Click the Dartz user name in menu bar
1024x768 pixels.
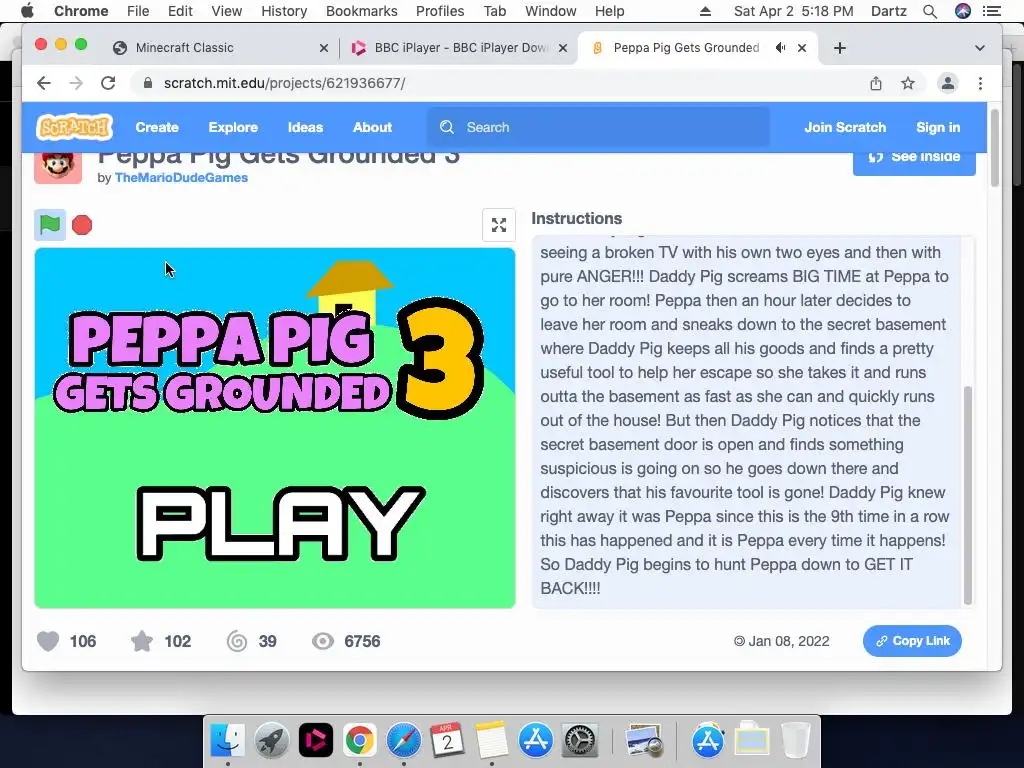point(889,11)
